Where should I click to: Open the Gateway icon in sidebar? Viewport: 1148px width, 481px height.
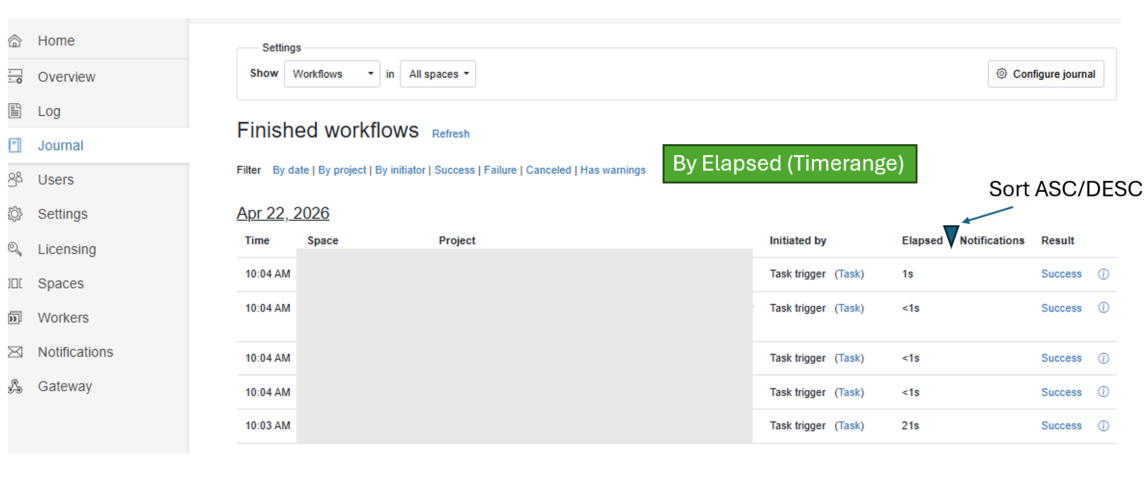[15, 387]
